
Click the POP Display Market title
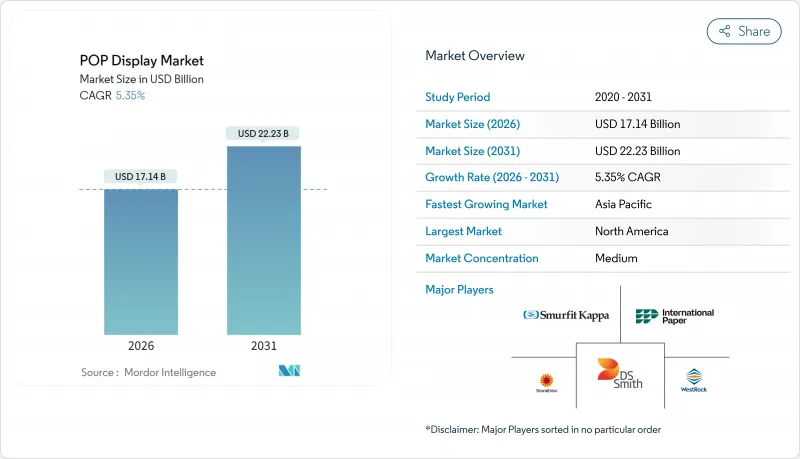point(141,61)
